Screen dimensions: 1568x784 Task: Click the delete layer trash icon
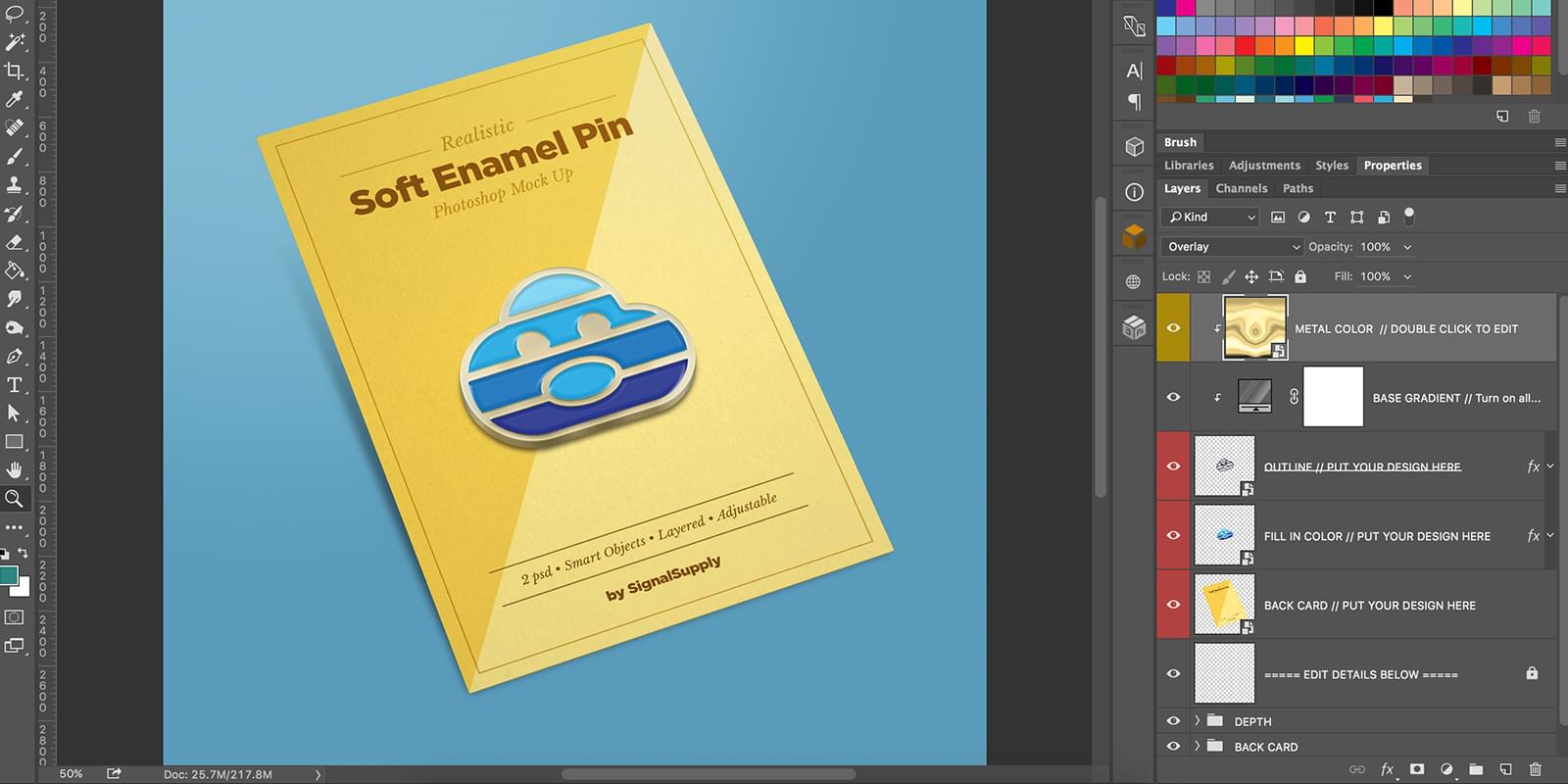[1536, 769]
